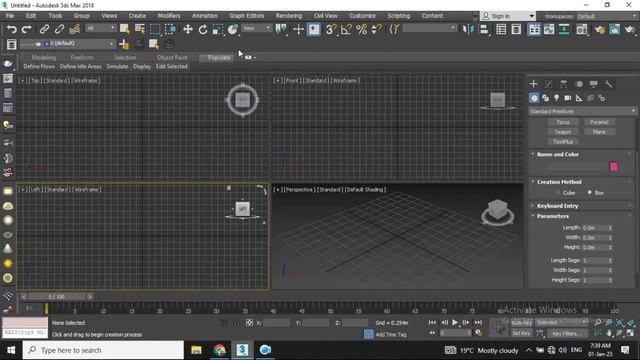Toggle the Percent Snap icon

pos(361,29)
